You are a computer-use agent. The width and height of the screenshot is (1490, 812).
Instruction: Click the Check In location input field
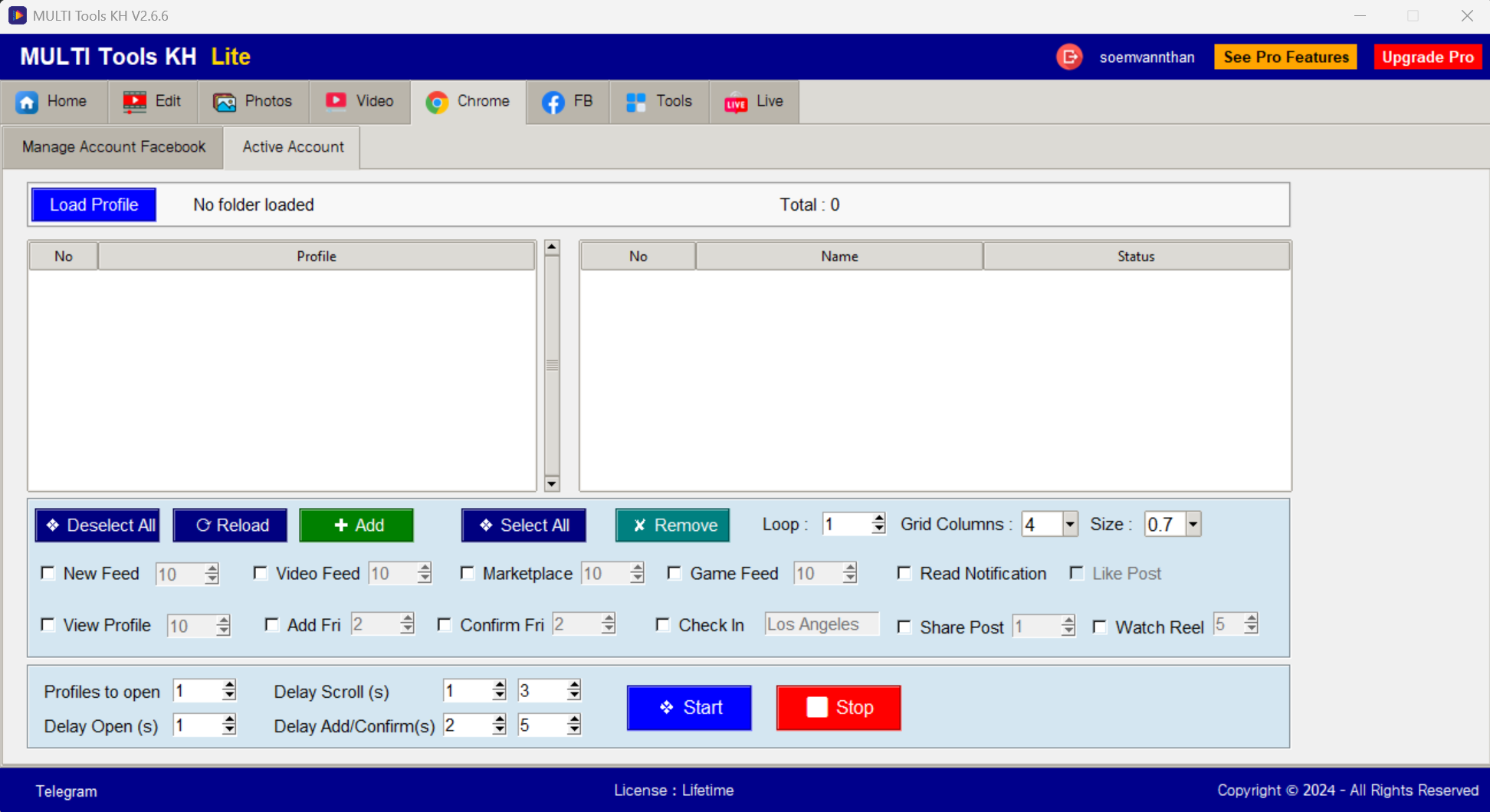click(821, 624)
